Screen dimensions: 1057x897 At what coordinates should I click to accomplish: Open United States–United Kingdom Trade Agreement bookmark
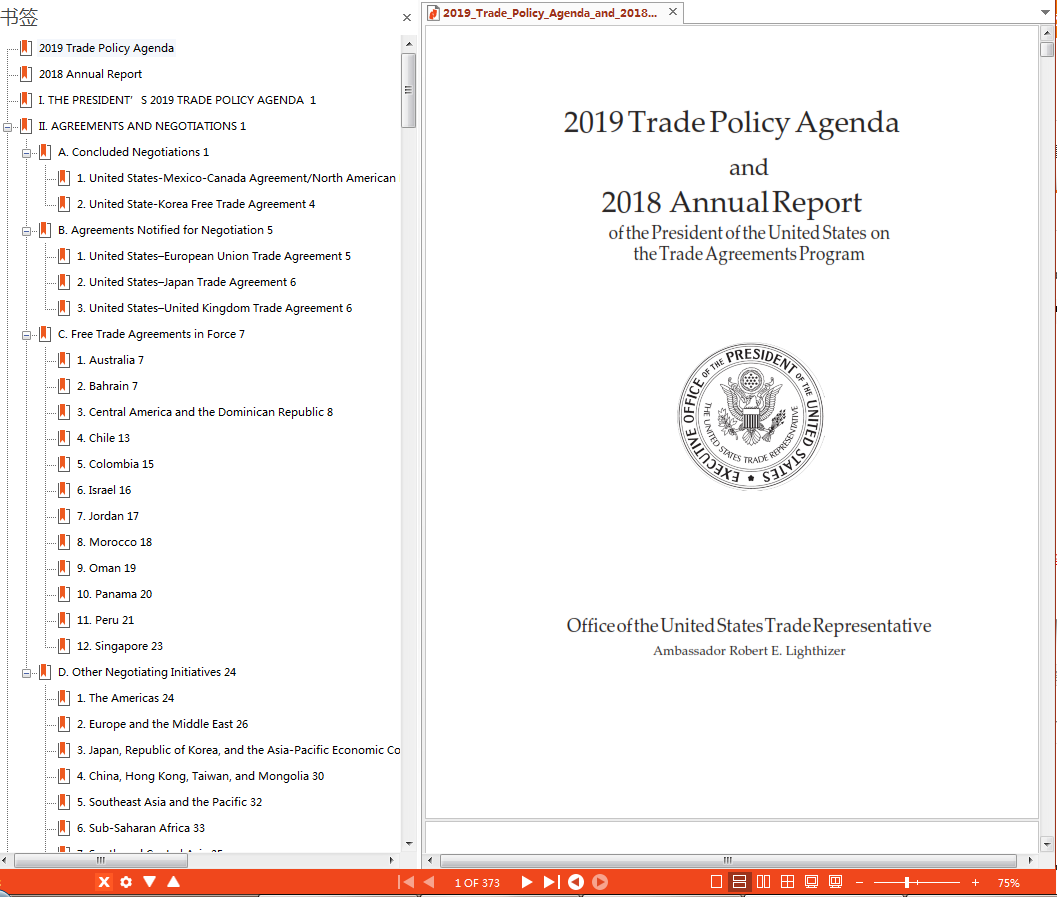[214, 308]
